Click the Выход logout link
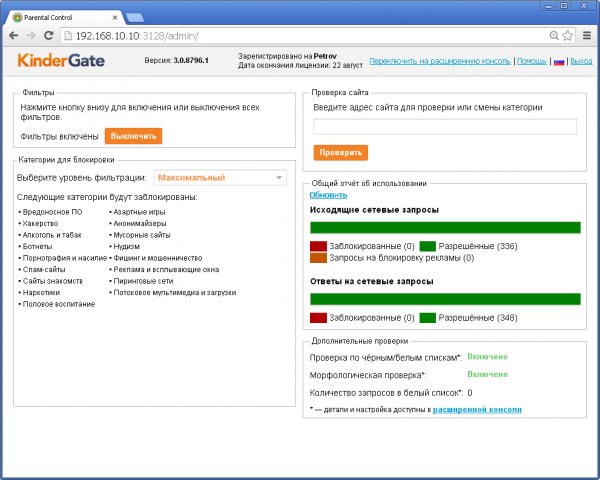This screenshot has height=480, width=600. pos(581,61)
